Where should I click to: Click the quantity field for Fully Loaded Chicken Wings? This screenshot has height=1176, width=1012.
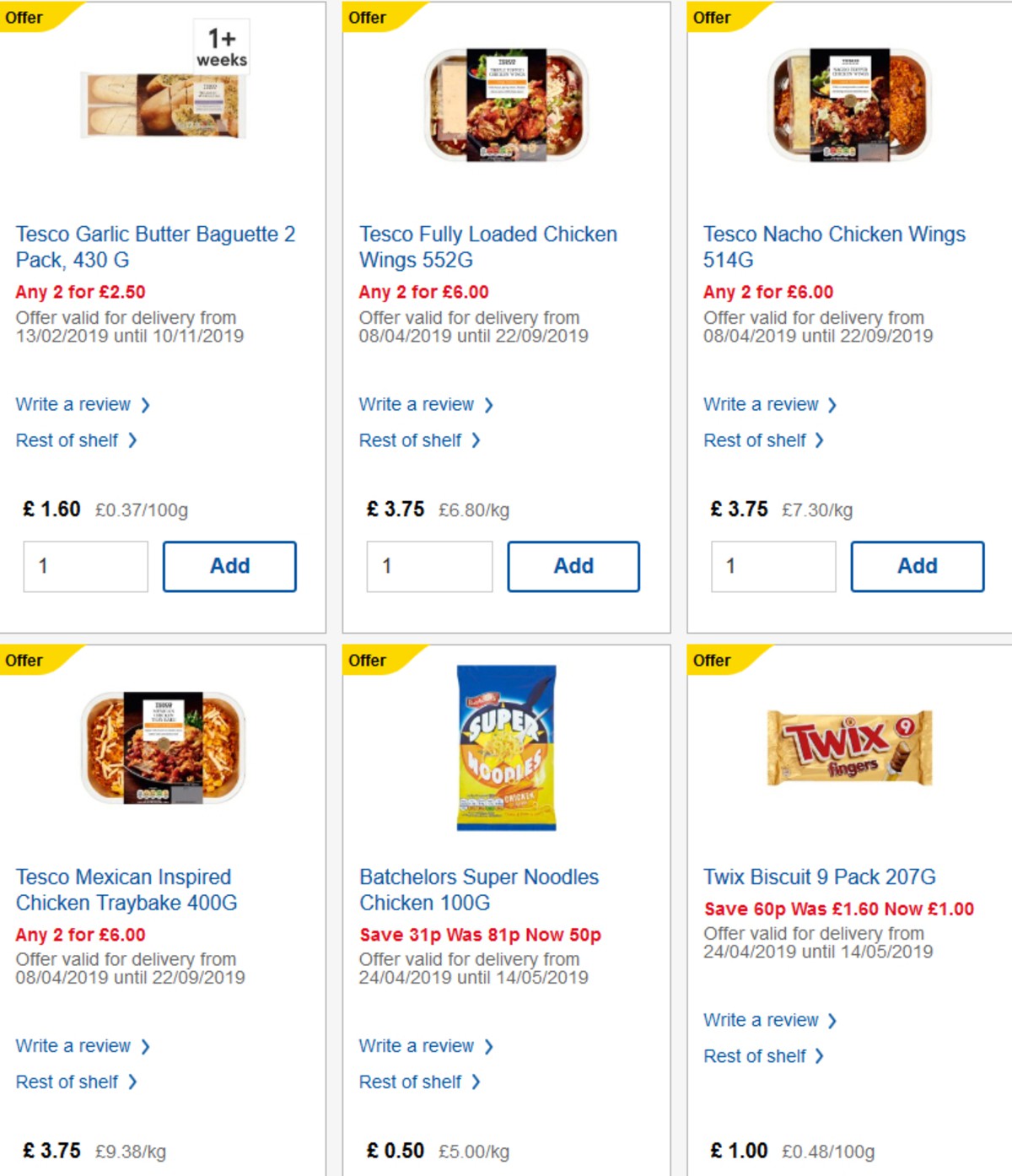pos(430,566)
